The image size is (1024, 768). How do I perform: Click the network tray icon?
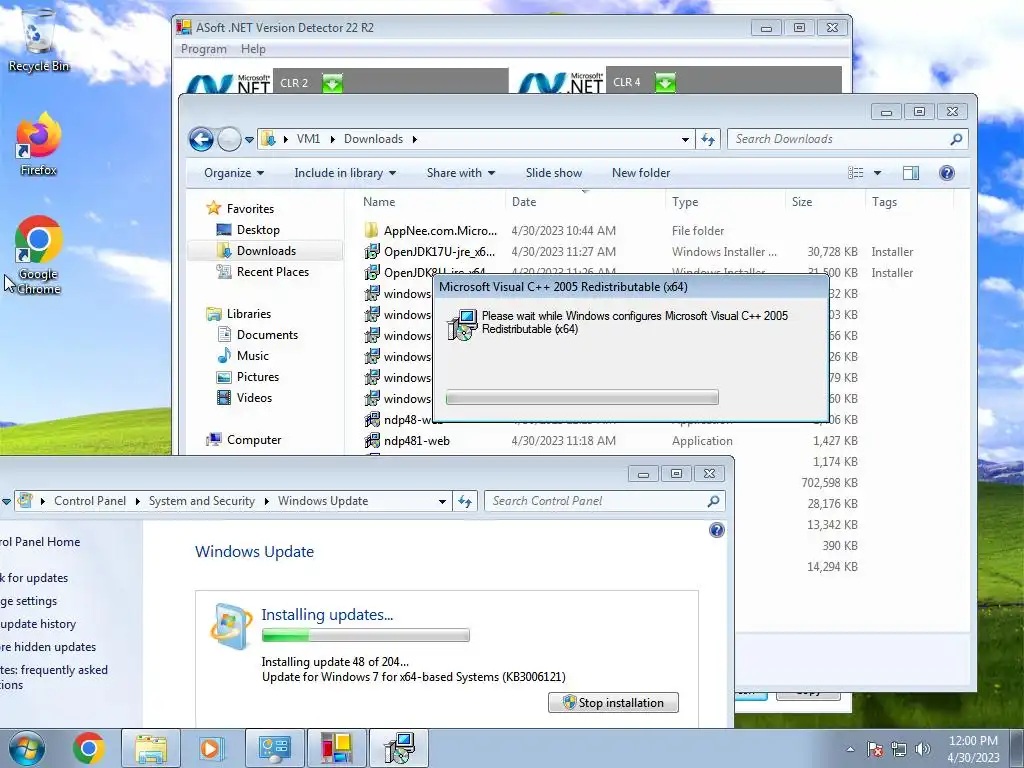[899, 749]
